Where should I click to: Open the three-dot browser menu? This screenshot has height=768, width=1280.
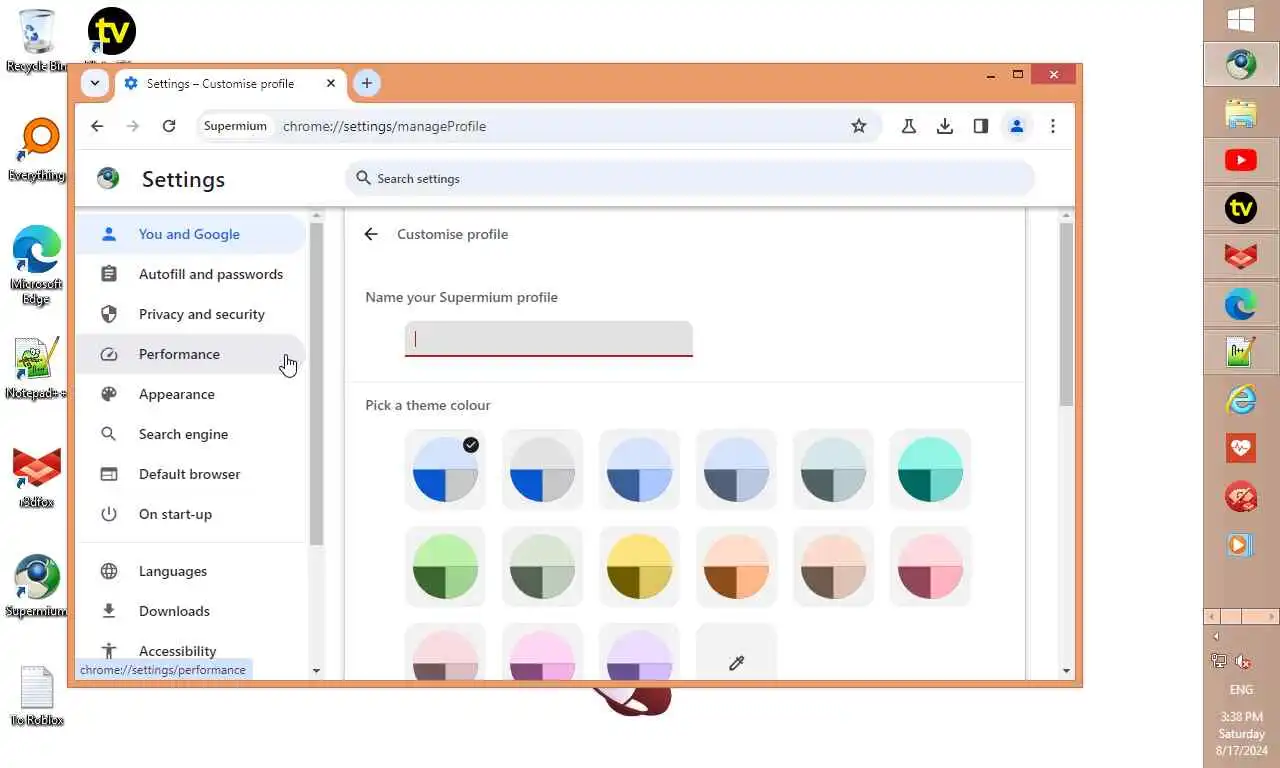(x=1053, y=126)
